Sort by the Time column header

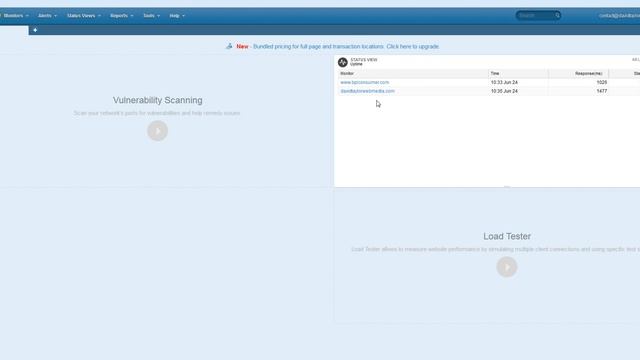point(518,73)
